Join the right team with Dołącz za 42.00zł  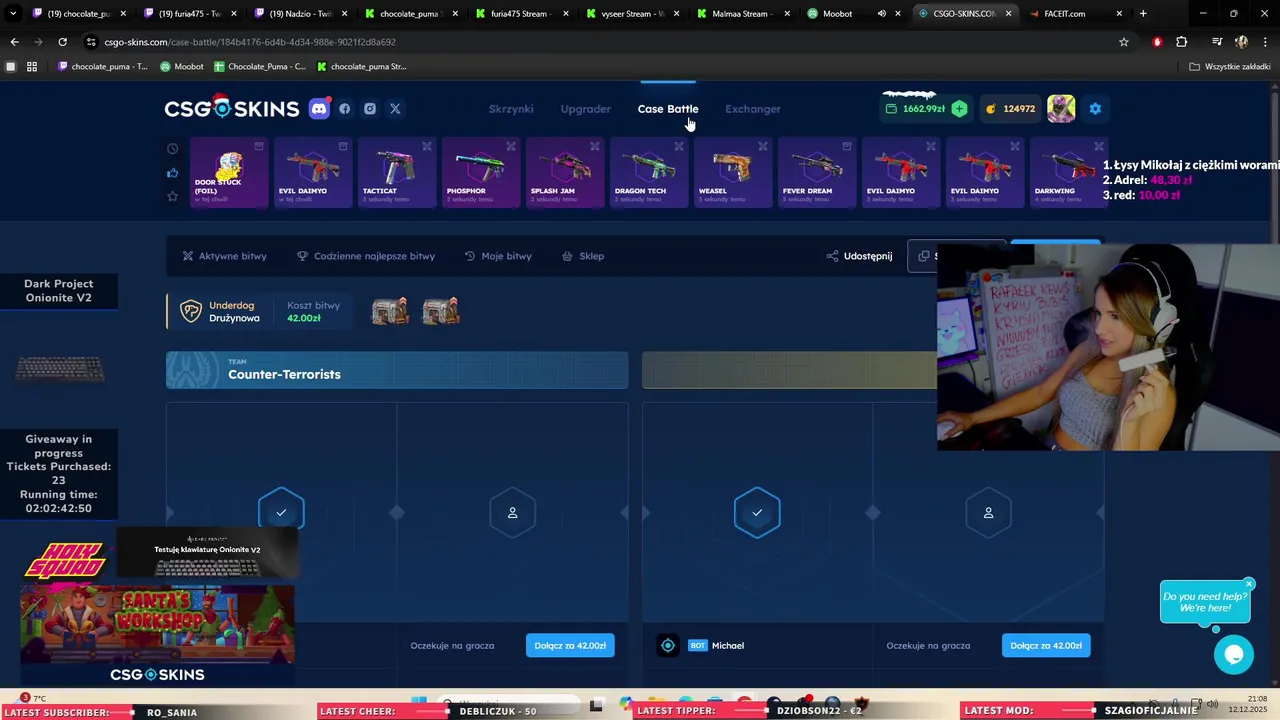click(1046, 645)
